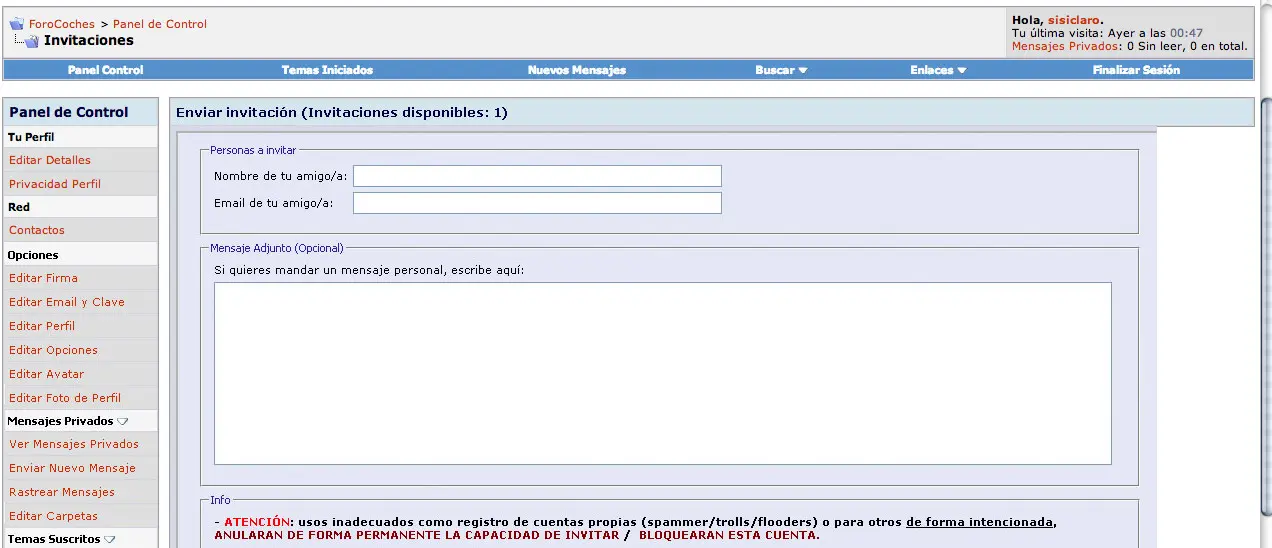Collapse the Mensajes Privados section arrow
1272x548 pixels.
coord(123,422)
